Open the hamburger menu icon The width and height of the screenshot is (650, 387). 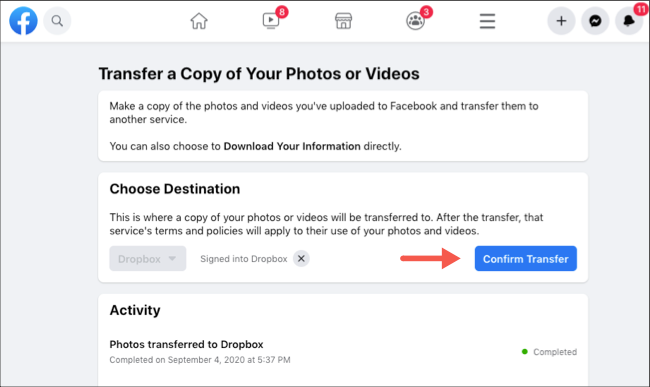[488, 21]
